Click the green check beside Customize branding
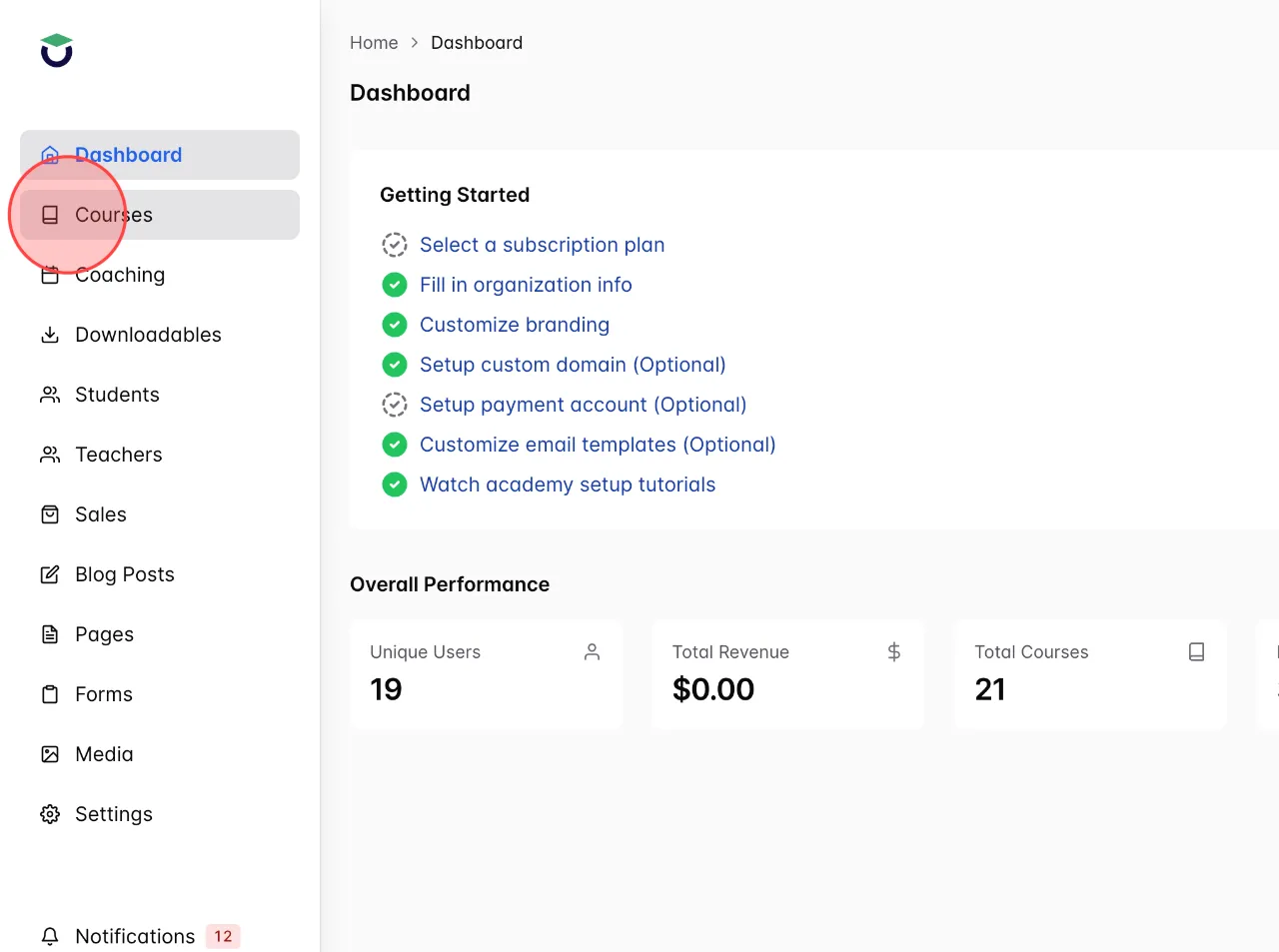This screenshot has height=952, width=1279. [395, 325]
